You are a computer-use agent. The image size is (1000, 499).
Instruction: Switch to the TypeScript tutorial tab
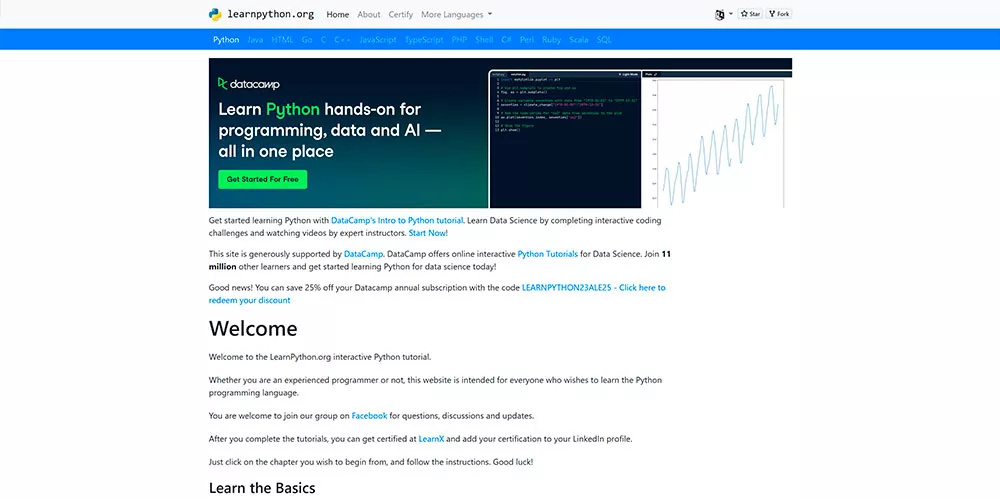(x=424, y=40)
